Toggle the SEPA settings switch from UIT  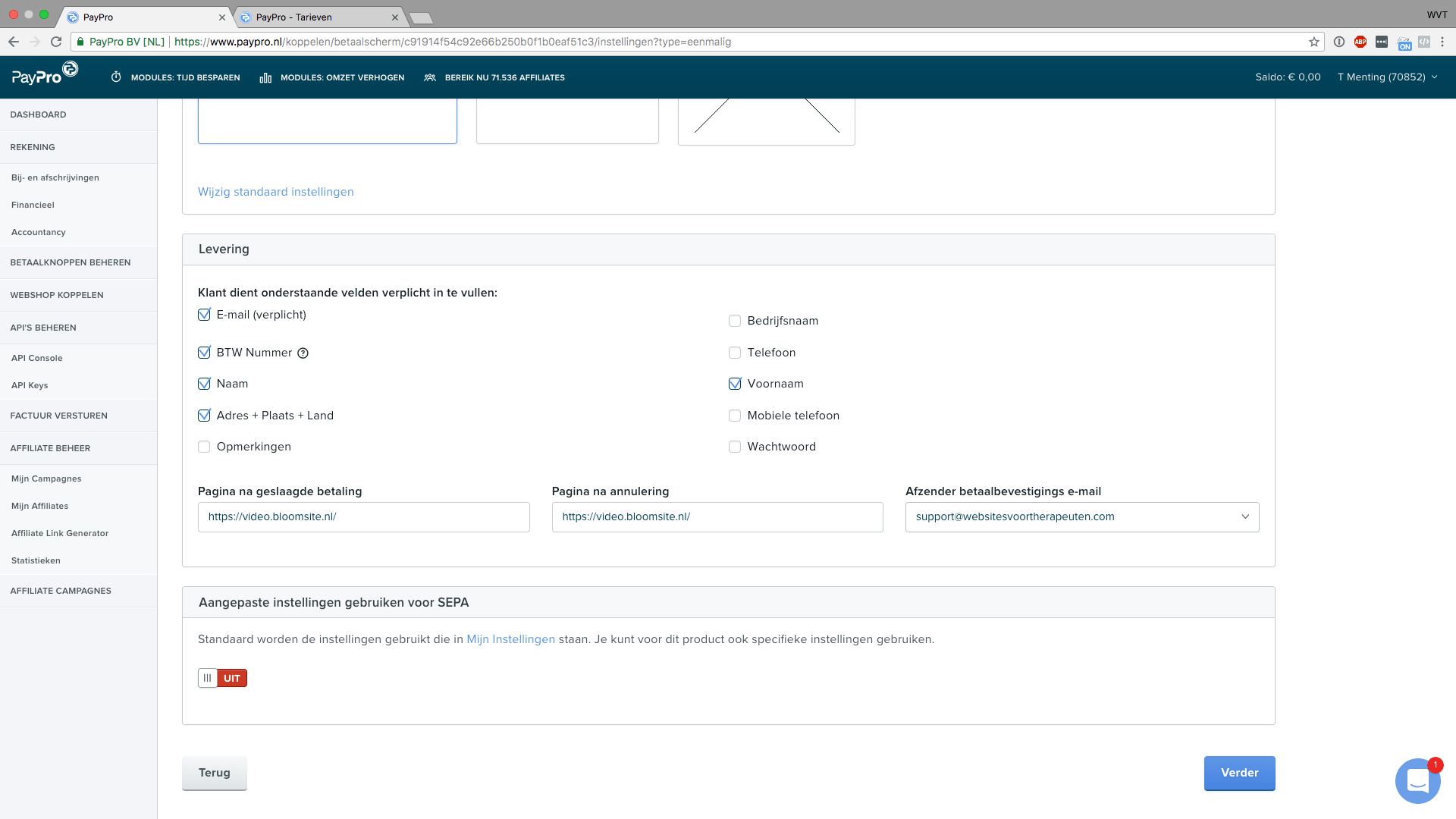(222, 678)
